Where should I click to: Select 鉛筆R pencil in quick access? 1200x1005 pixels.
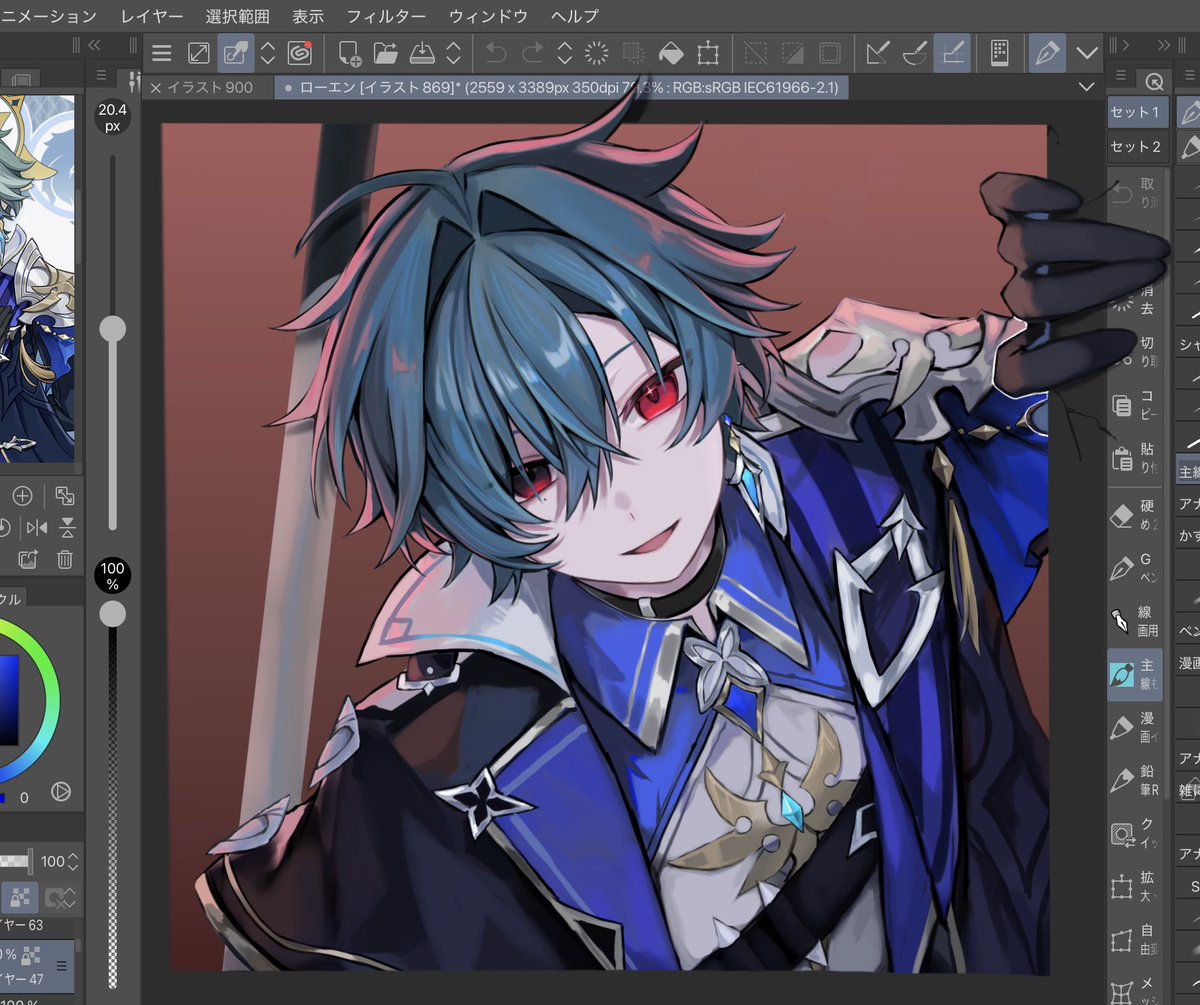tap(1135, 780)
